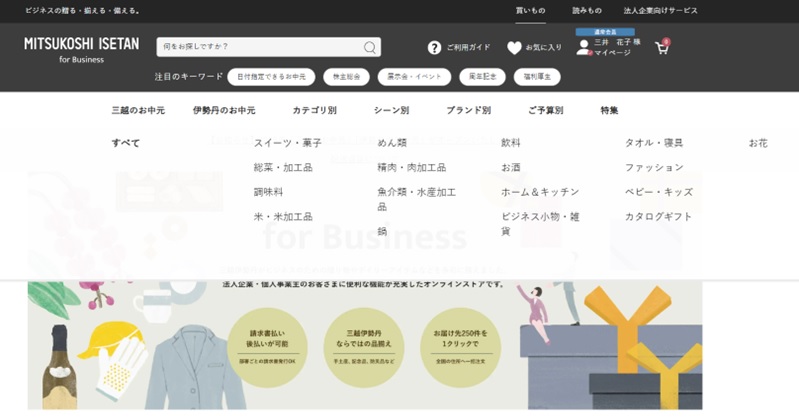Image resolution: width=799 pixels, height=418 pixels.
Task: Click the 日付指定できるお中元 keyword button
Action: point(271,77)
